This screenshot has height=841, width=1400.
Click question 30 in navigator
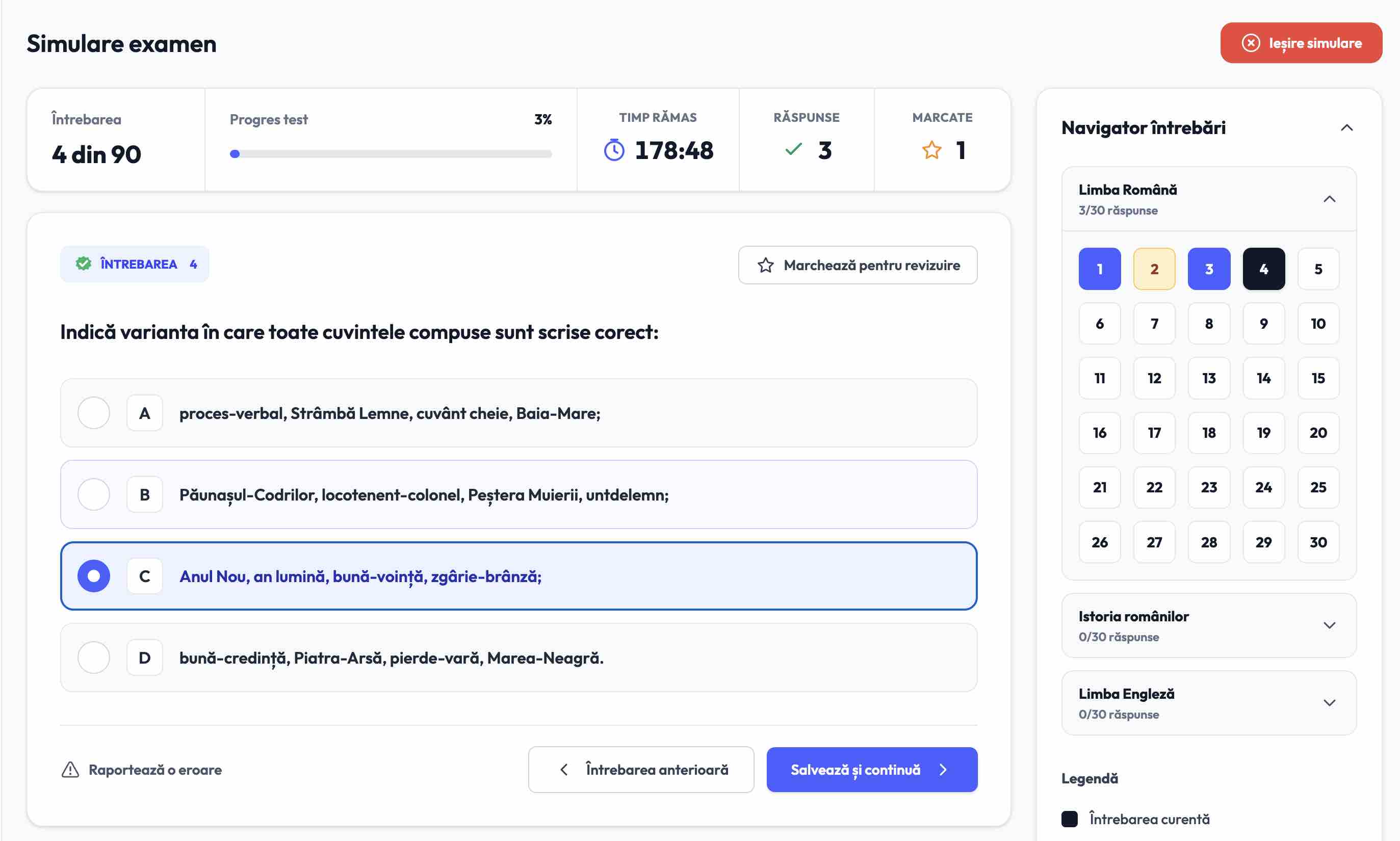coord(1318,542)
